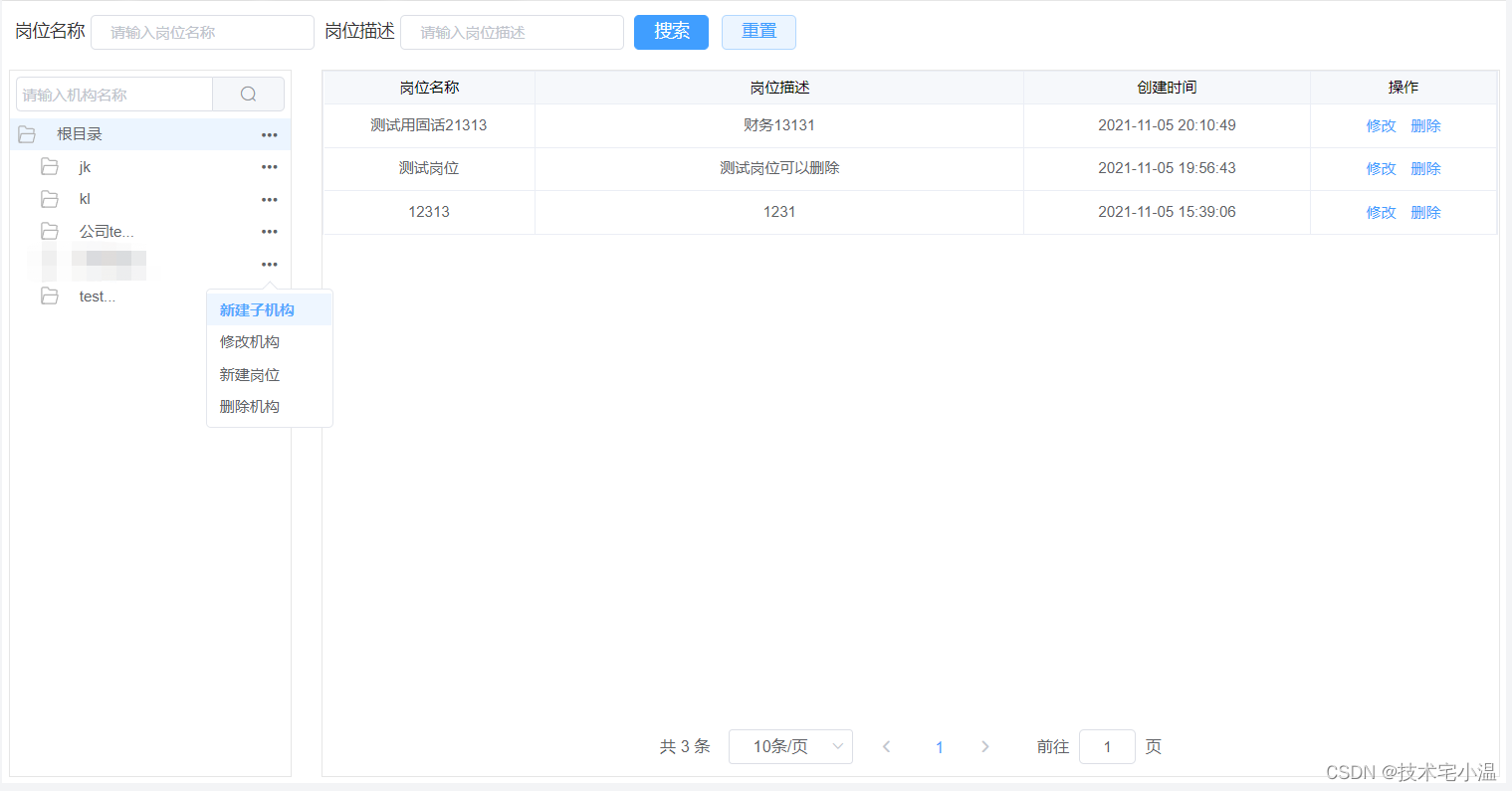Click 修改 for the 12313 row
1512x791 pixels.
1381,213
